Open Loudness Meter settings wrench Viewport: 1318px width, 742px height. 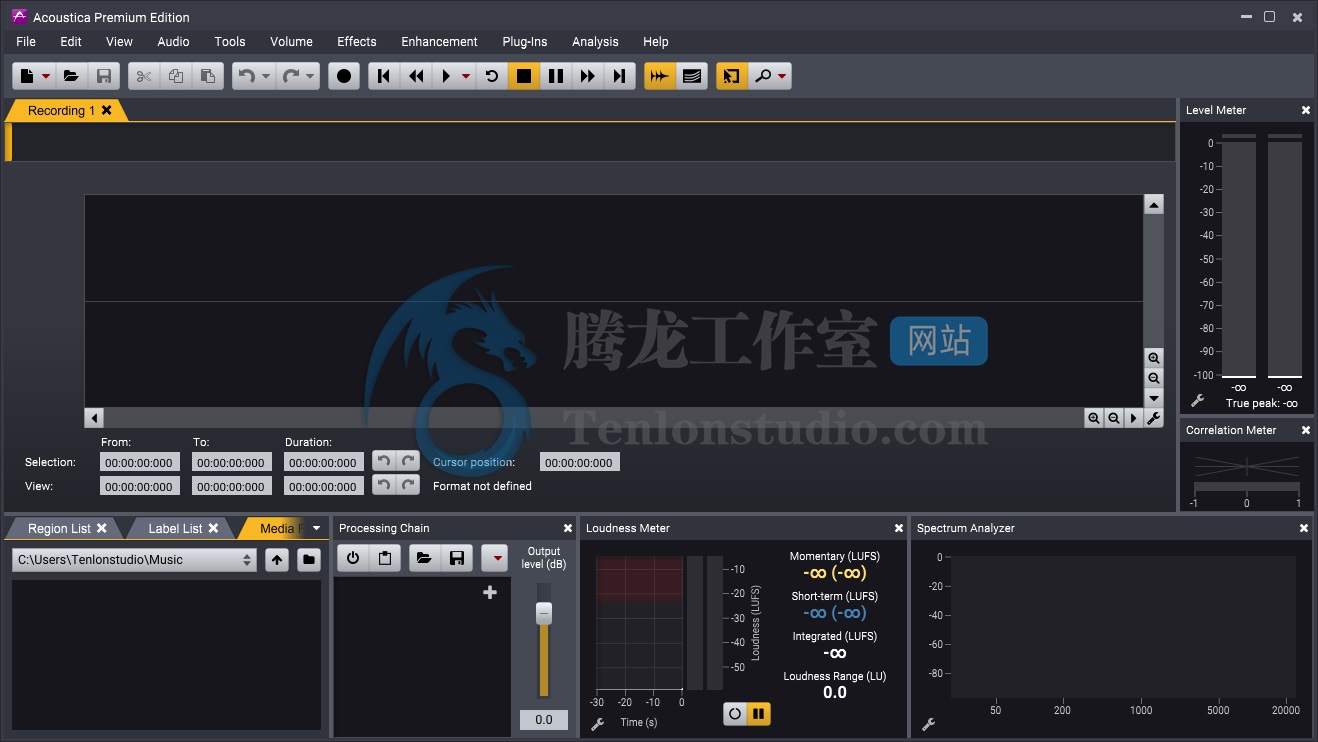[x=597, y=724]
